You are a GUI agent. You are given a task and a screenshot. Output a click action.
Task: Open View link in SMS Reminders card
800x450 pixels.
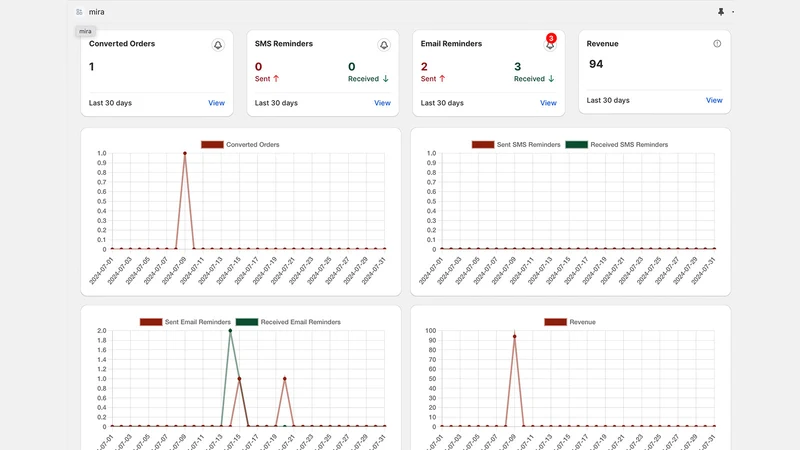382,103
